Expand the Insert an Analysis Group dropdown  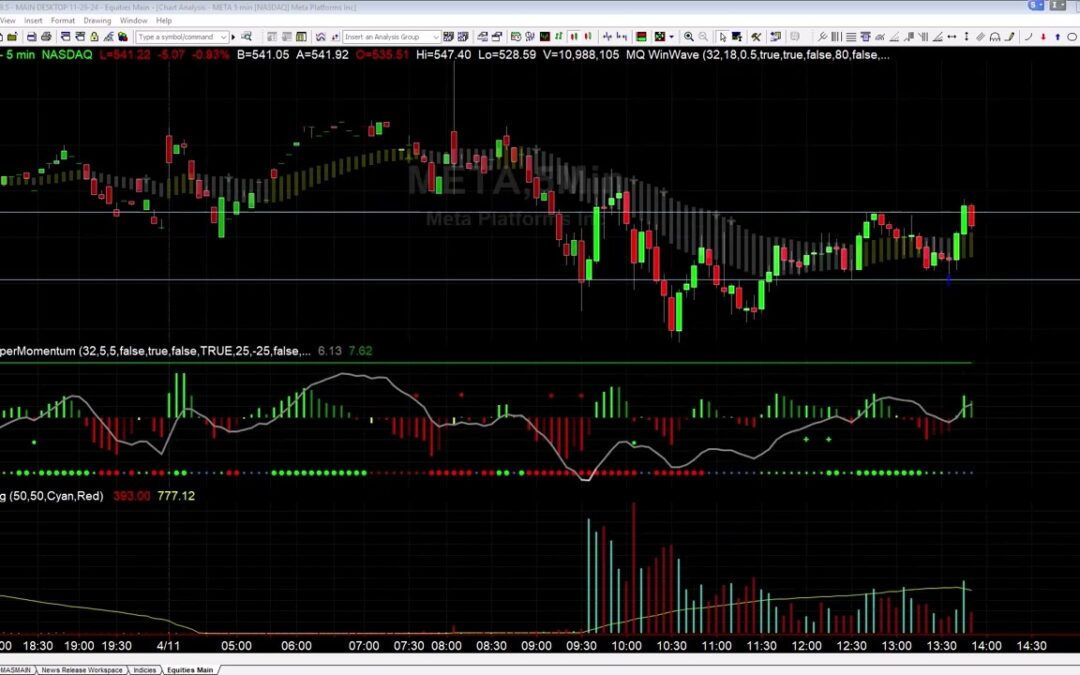point(436,37)
